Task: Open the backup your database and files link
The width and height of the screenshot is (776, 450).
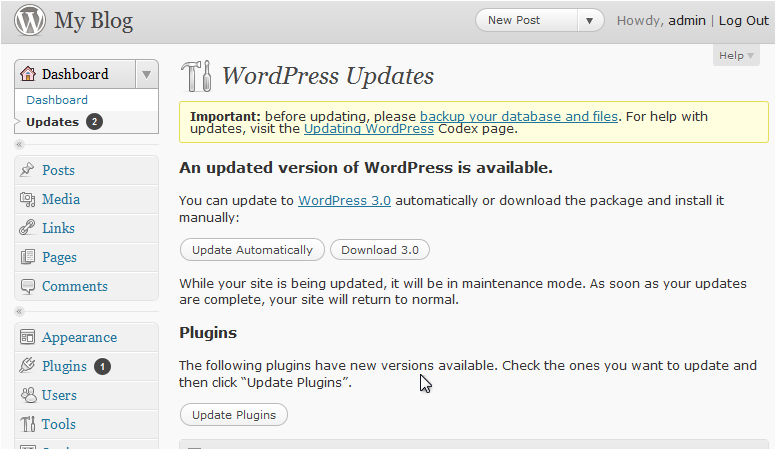Action: coord(519,117)
